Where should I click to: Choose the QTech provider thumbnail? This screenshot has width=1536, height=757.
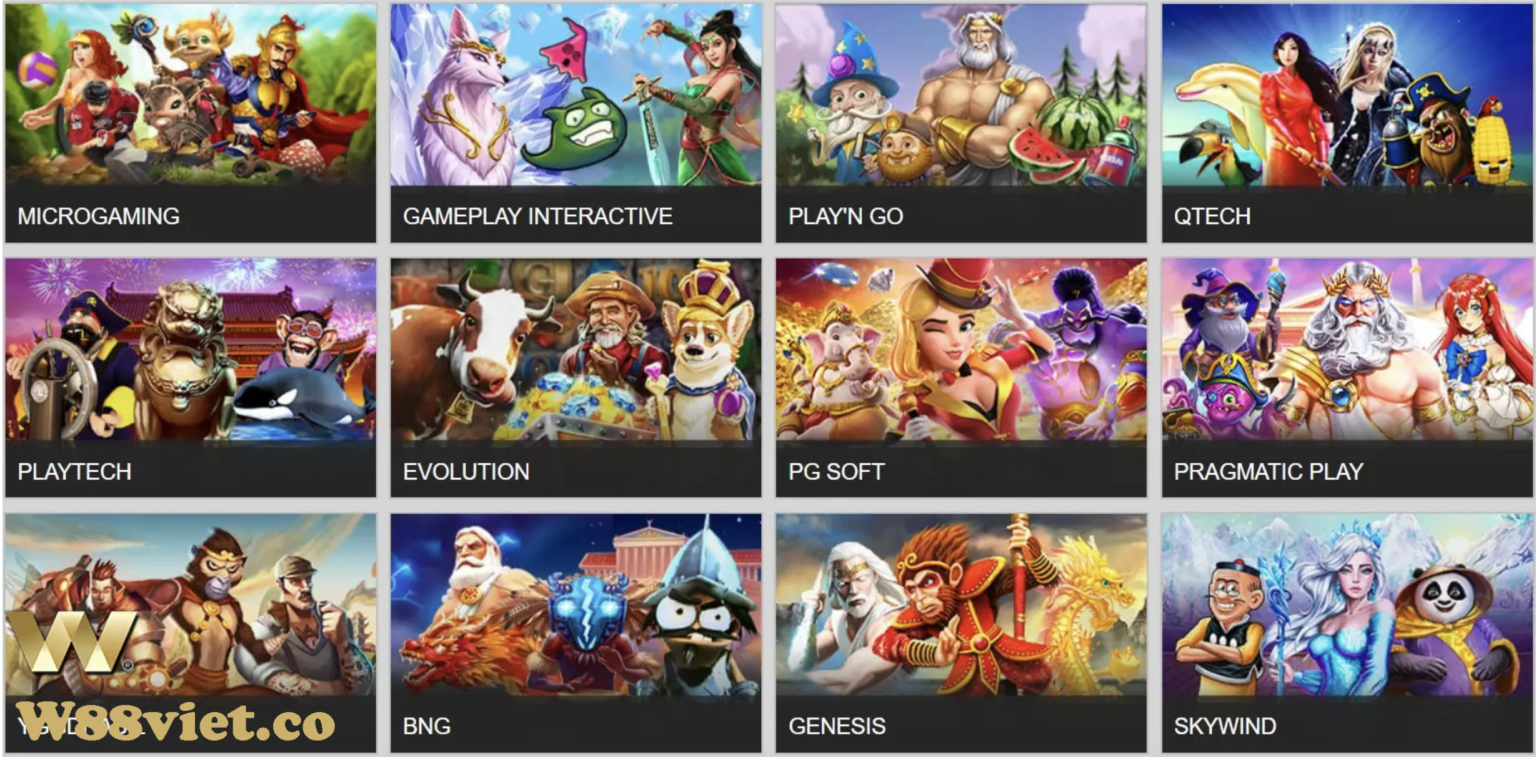[1347, 95]
